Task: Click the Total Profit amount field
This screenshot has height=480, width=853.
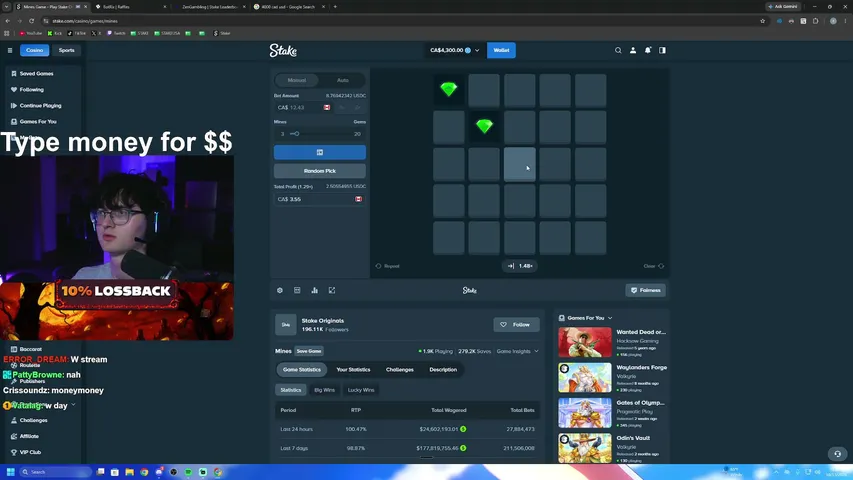Action: (320, 199)
